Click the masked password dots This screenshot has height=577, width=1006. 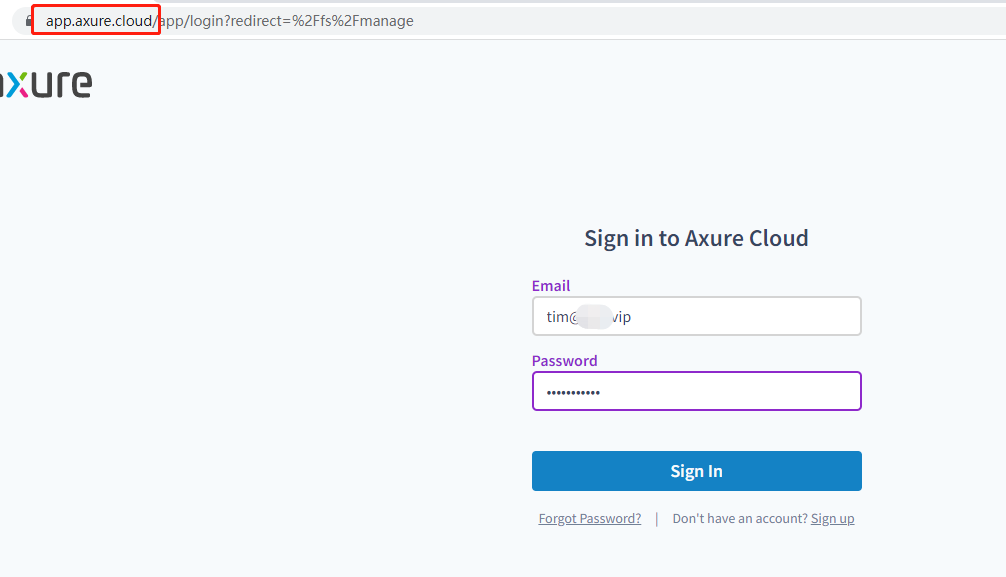coord(573,393)
